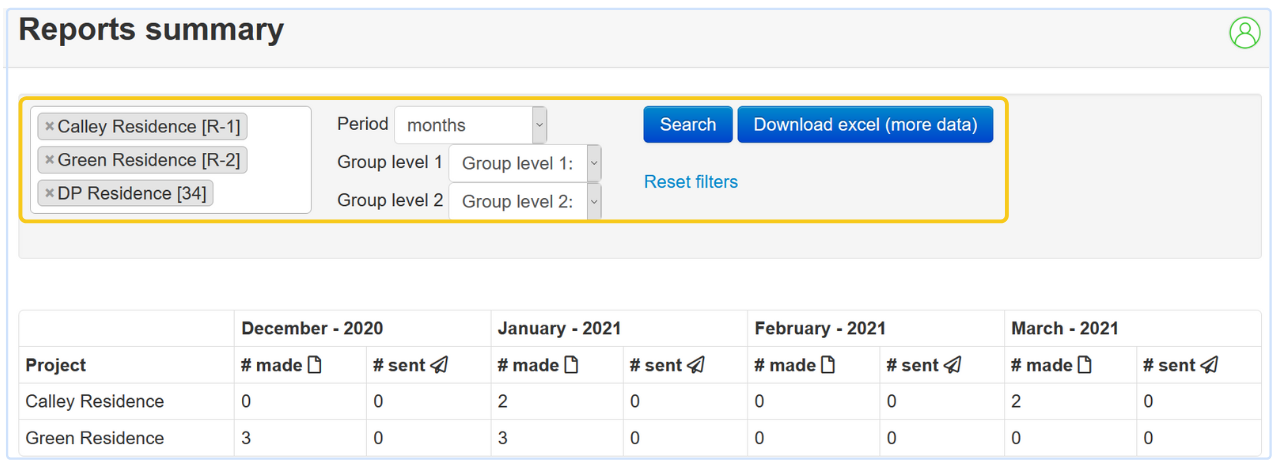Image resolution: width=1277 pixels, height=466 pixels.
Task: Click Download excel (more data) button
Action: (865, 125)
